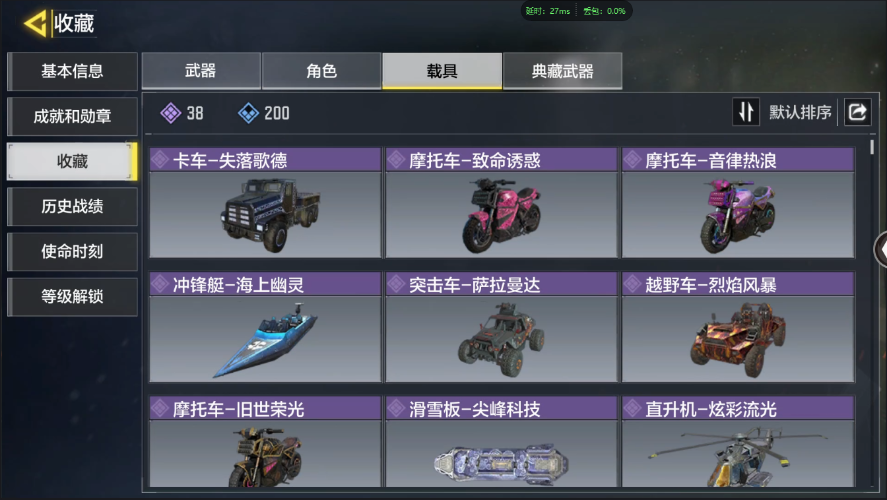The width and height of the screenshot is (887, 500).
Task: Switch to the 武器 tab
Action: [x=201, y=71]
